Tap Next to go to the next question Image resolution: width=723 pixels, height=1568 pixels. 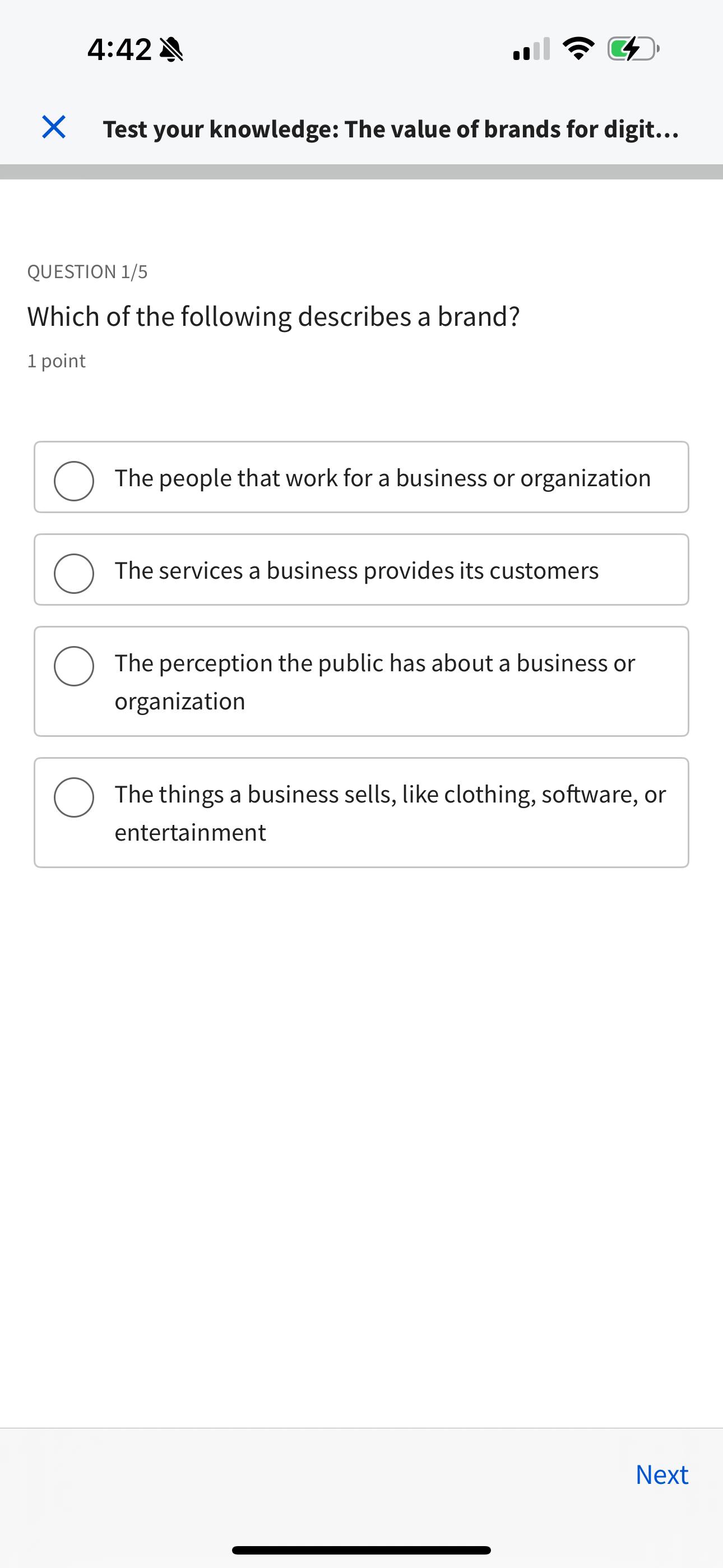coord(661,1475)
